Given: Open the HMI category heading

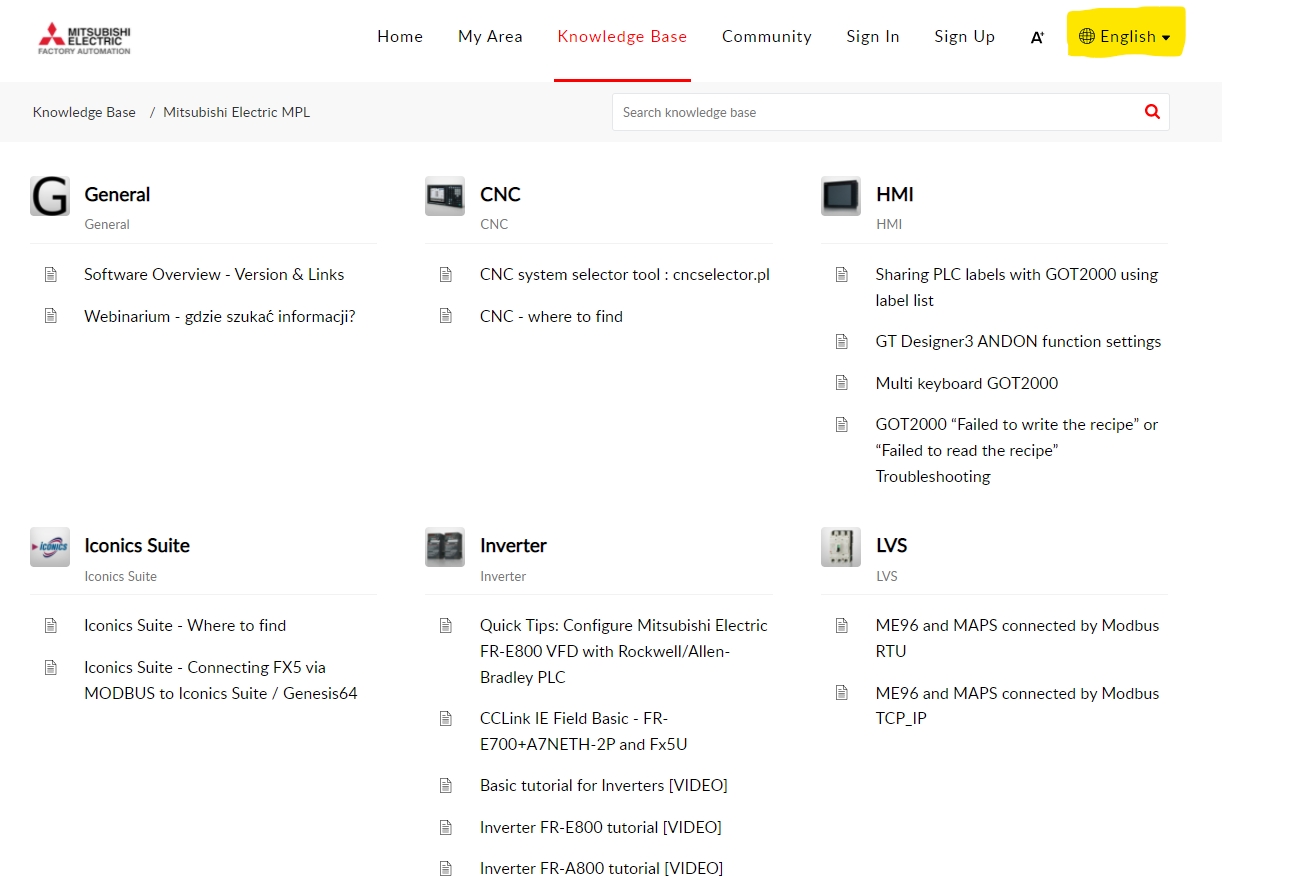Looking at the screenshot, I should point(895,195).
